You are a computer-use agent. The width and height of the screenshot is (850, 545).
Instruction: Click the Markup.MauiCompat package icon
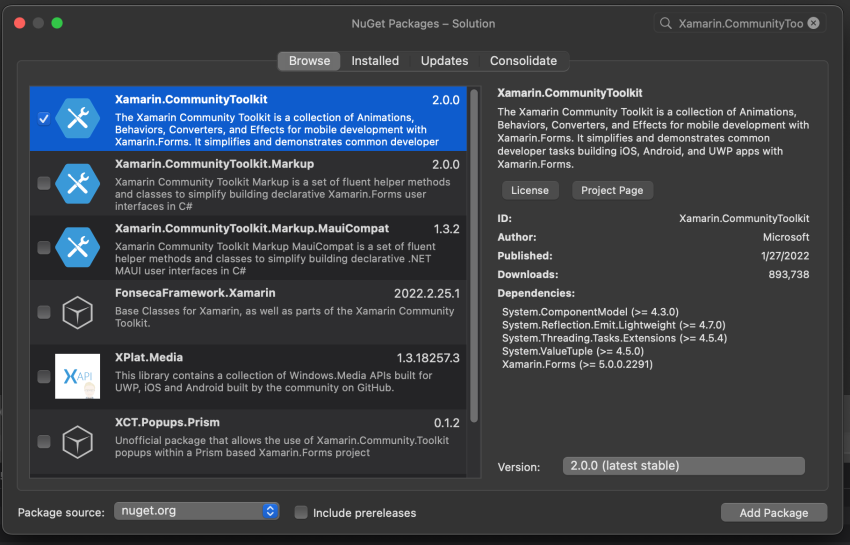pos(77,247)
